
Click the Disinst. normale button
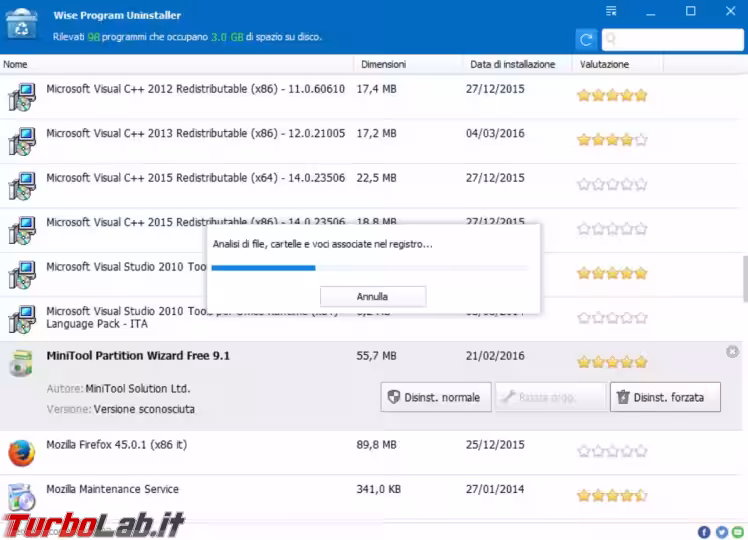pyautogui.click(x=436, y=397)
